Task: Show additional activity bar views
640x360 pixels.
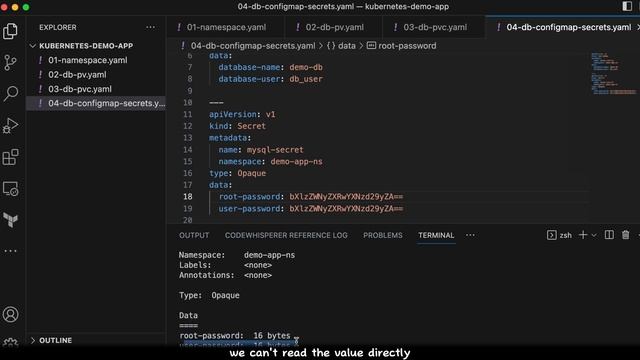Action: [11, 251]
